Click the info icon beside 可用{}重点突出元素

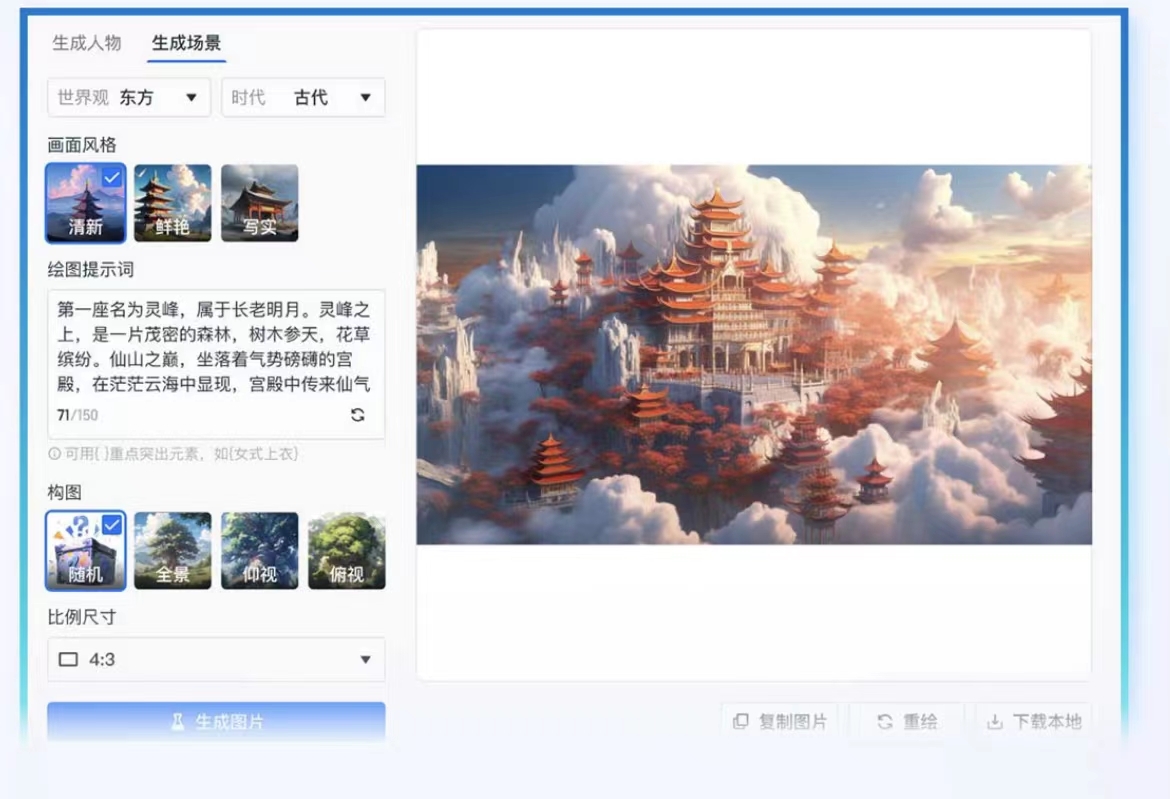point(54,454)
